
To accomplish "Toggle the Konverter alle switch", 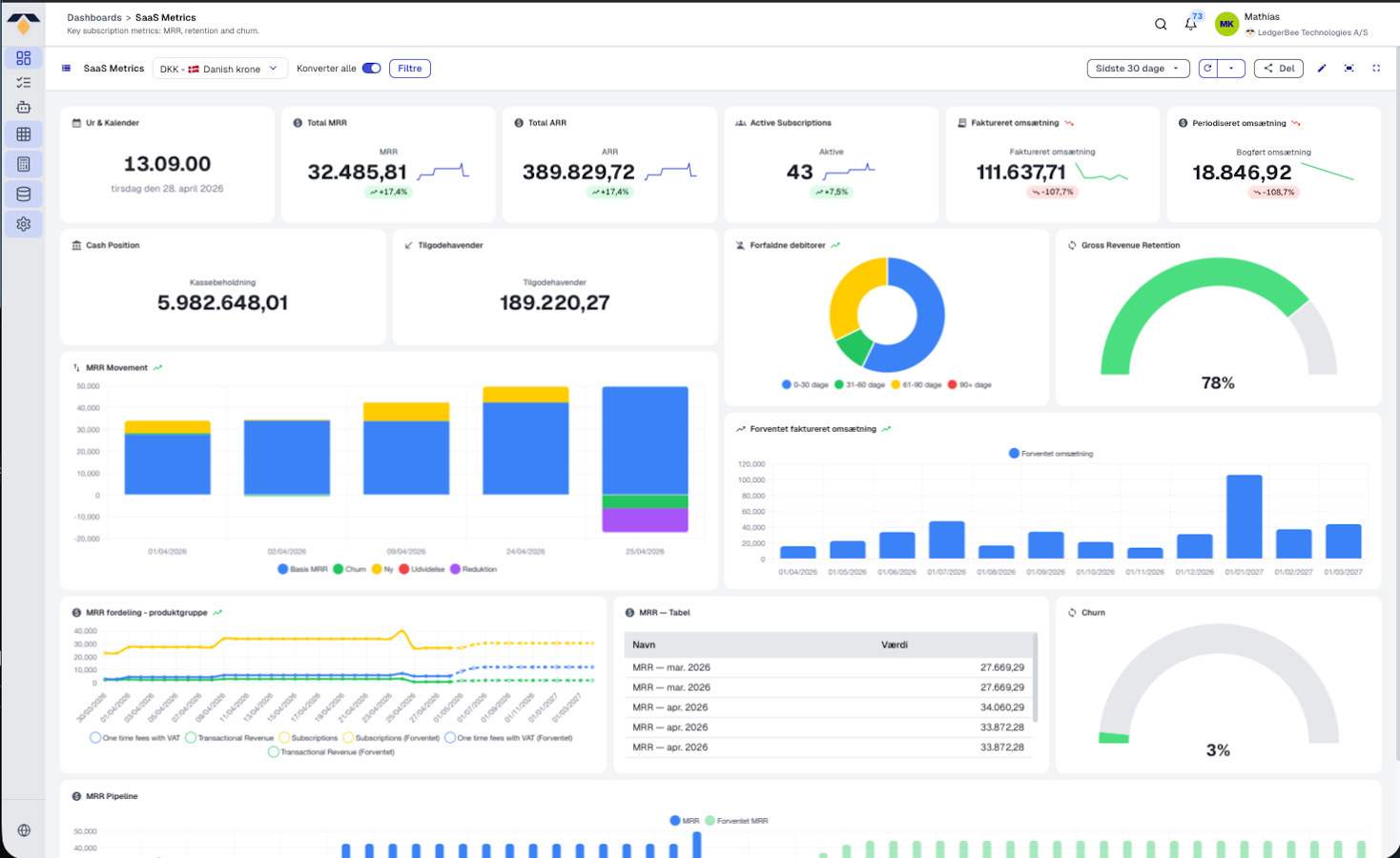I will click(371, 69).
